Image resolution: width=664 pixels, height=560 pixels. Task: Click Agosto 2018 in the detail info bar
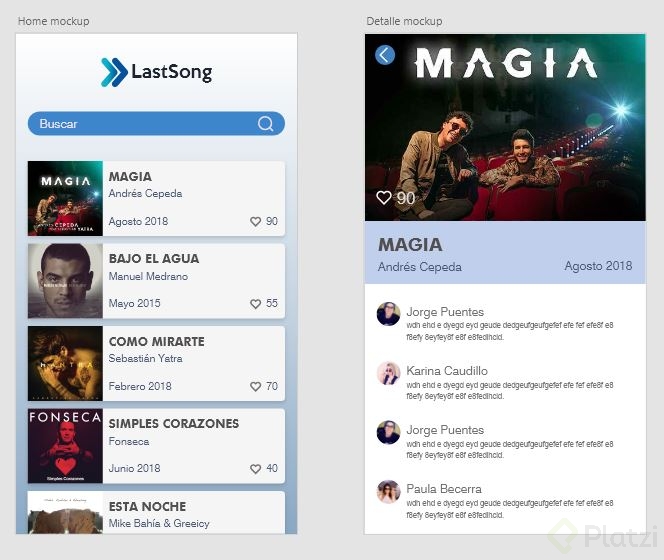click(598, 266)
